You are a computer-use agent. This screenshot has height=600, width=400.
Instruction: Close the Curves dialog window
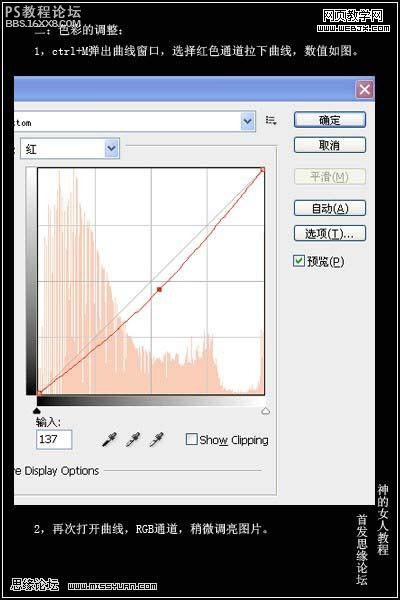click(364, 90)
